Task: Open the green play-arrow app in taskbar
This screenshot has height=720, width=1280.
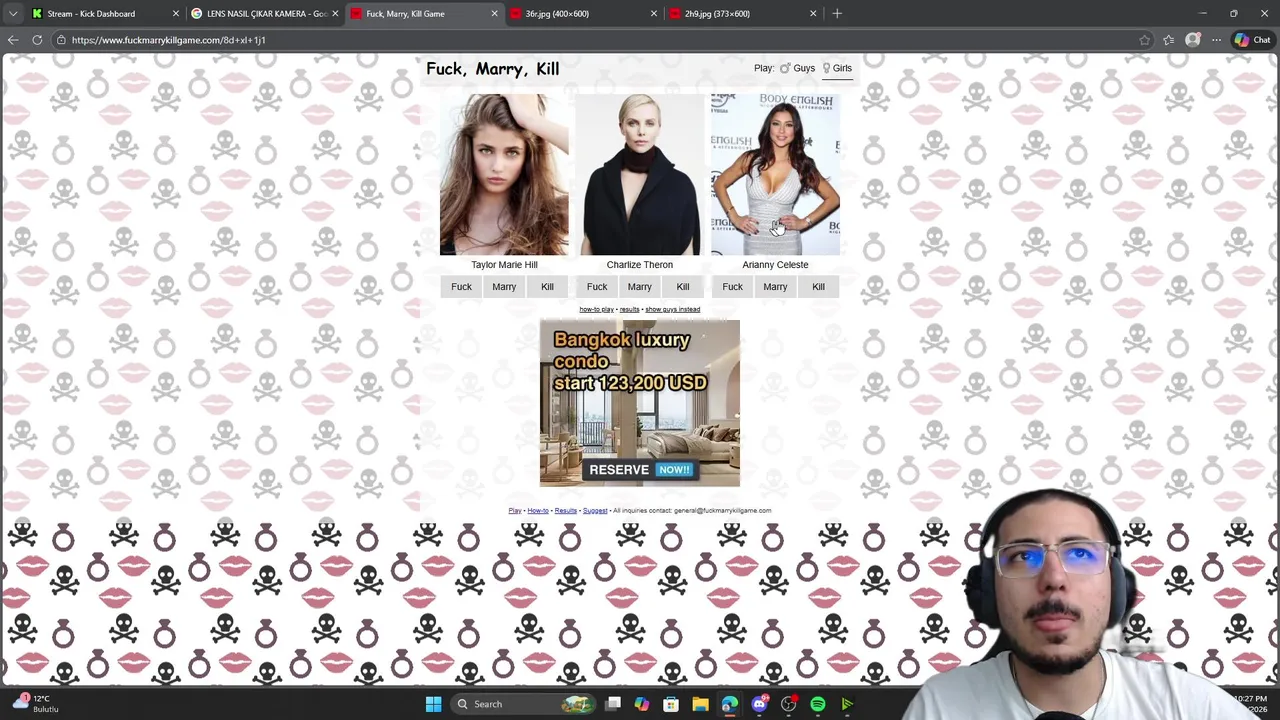Action: click(847, 704)
